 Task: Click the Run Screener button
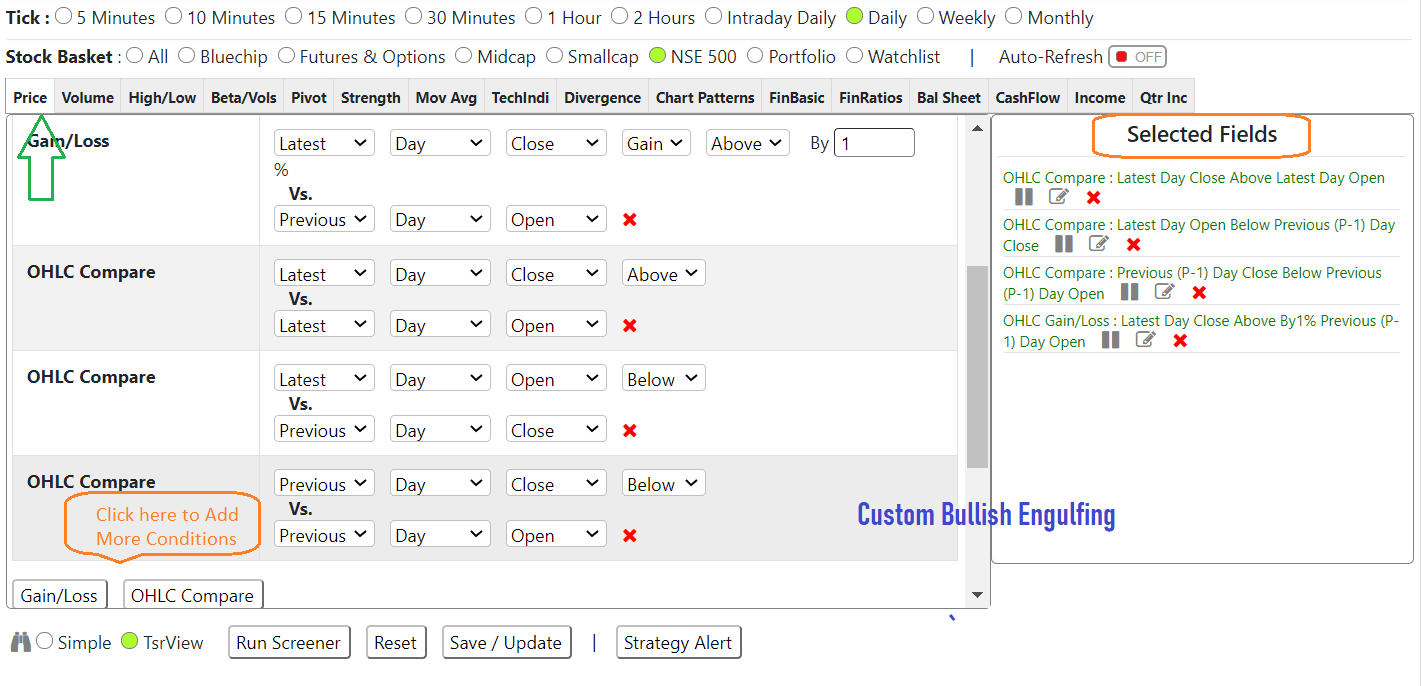pyautogui.click(x=289, y=642)
